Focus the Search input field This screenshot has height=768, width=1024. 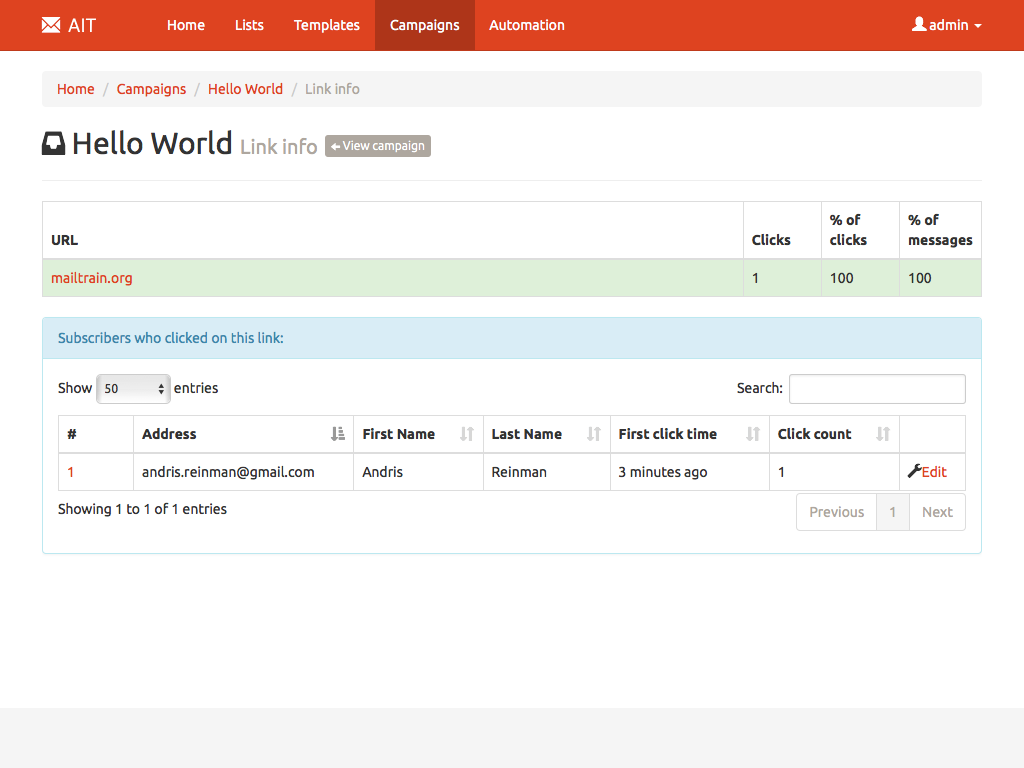876,389
